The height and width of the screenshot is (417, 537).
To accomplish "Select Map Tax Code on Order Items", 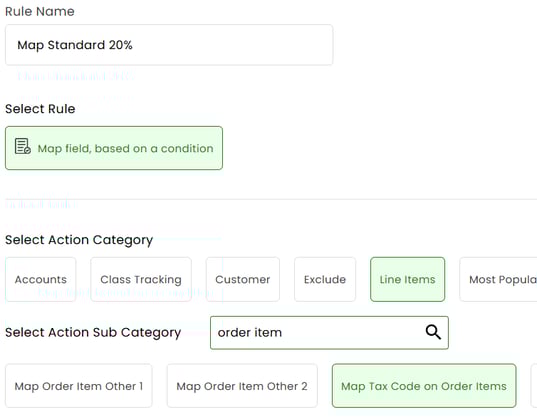I will (x=424, y=386).
